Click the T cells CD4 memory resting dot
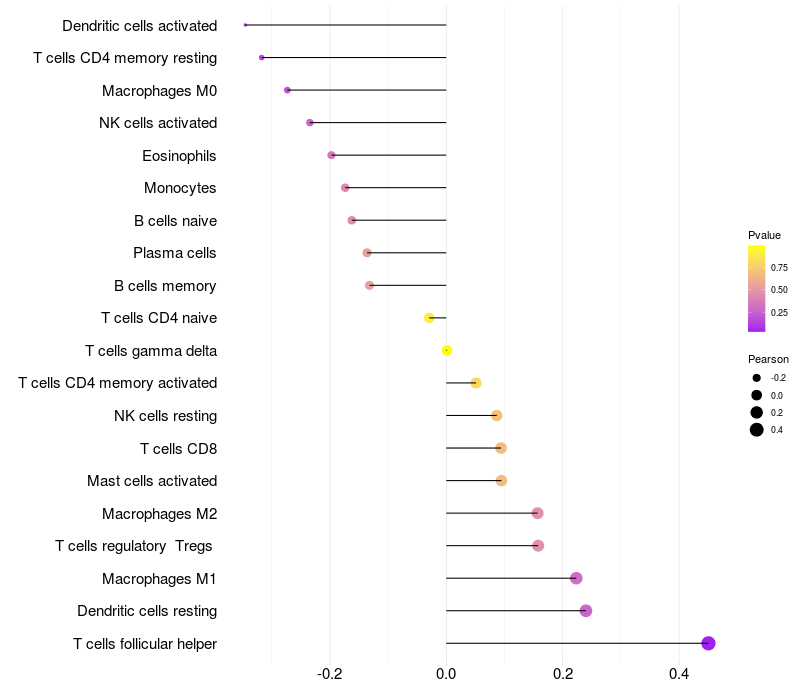 [262, 58]
